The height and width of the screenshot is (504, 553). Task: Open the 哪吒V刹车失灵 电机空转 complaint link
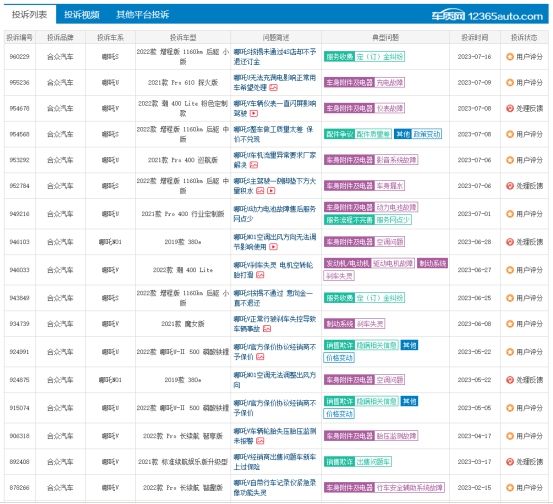[273, 270]
